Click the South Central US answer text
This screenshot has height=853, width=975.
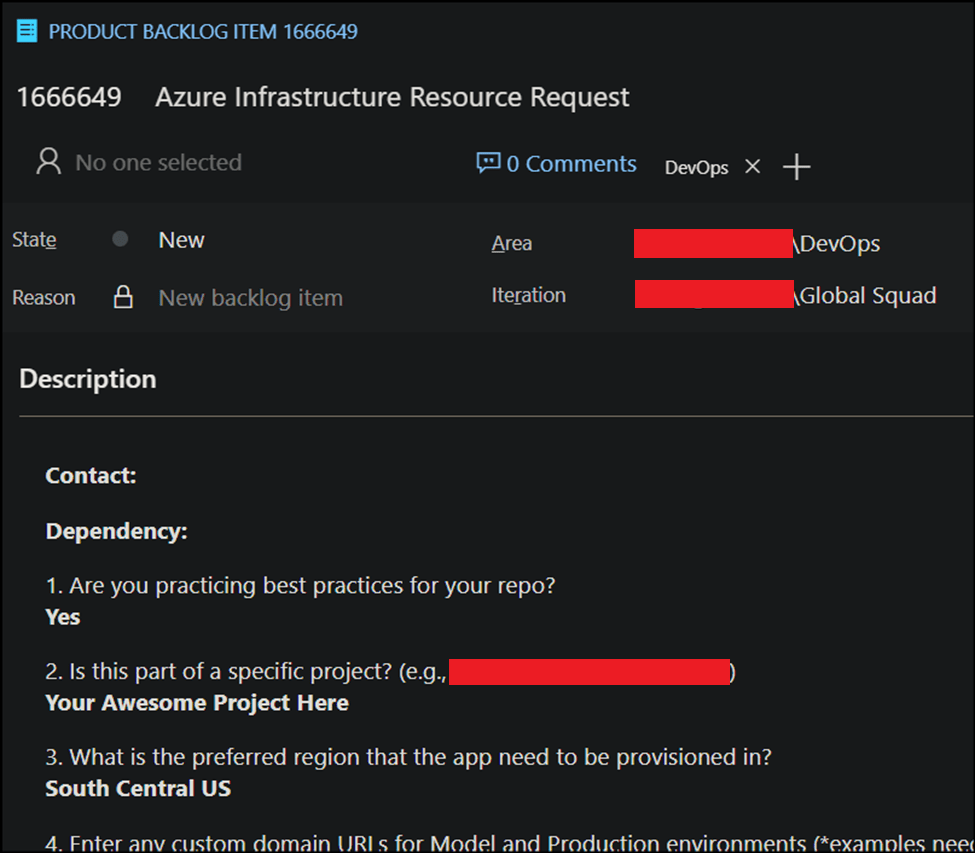coord(138,788)
